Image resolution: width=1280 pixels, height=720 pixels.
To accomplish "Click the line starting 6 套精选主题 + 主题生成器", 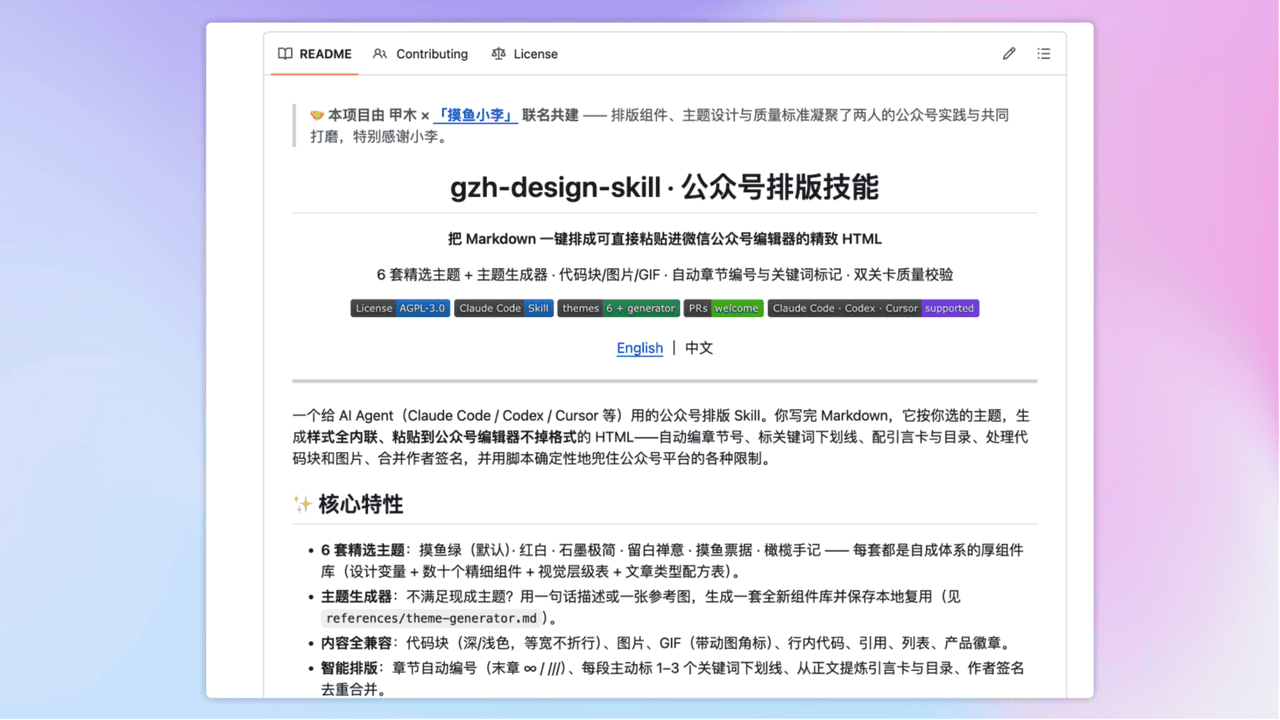I will 665,275.
